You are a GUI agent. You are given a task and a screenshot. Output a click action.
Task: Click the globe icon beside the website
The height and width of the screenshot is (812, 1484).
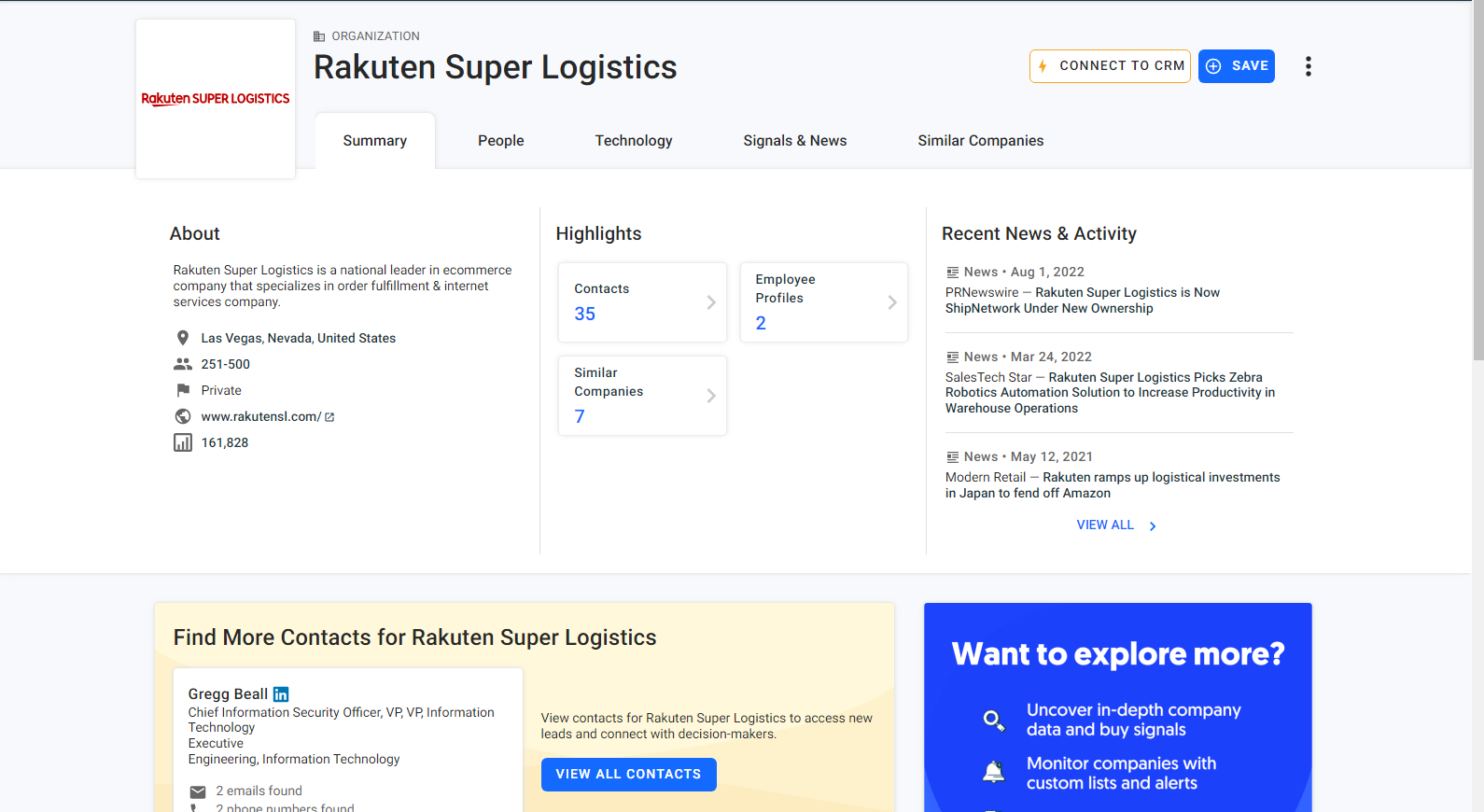coord(183,416)
